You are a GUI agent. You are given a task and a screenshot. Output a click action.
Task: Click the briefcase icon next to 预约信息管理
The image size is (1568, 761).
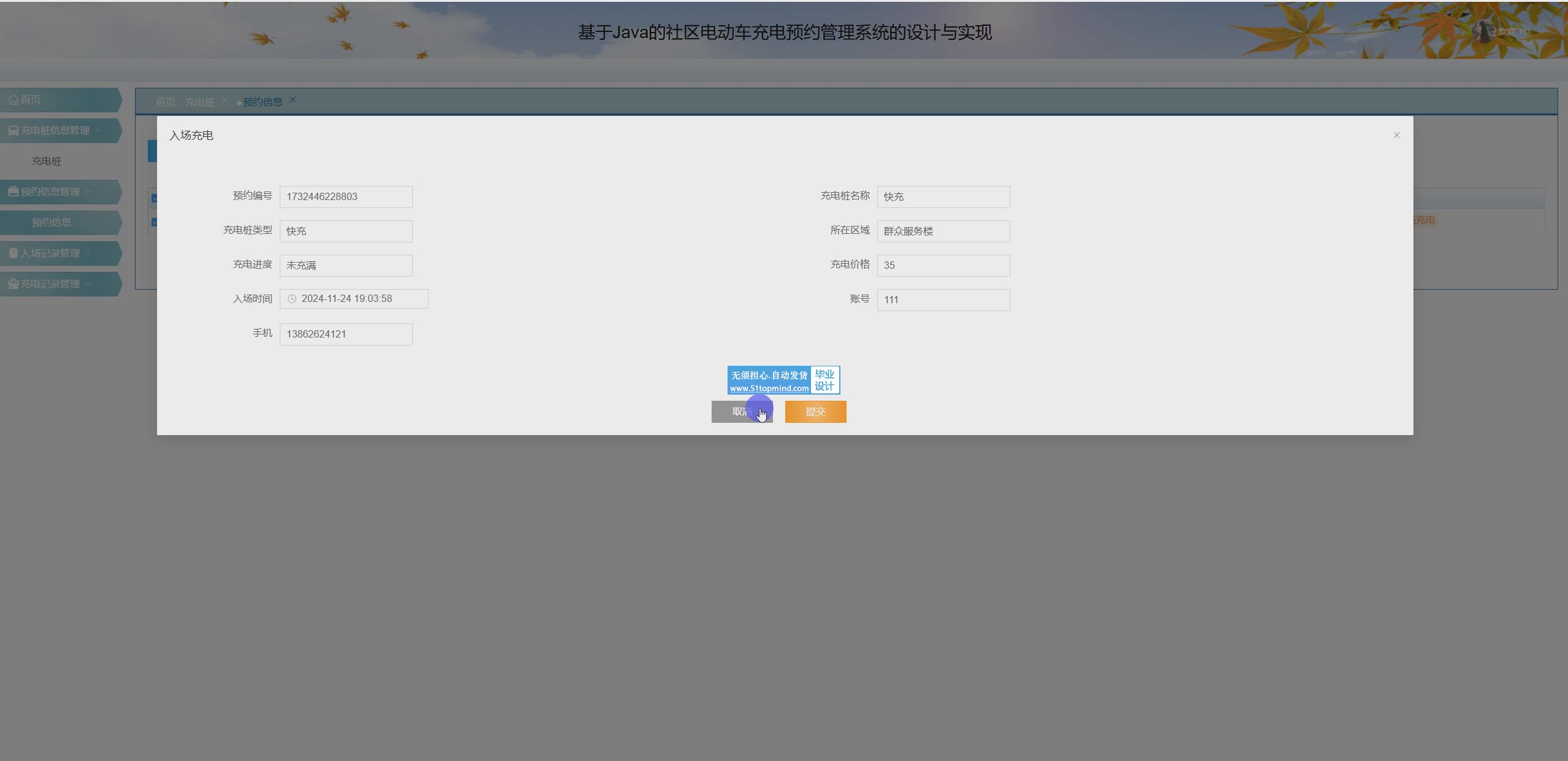click(13, 191)
